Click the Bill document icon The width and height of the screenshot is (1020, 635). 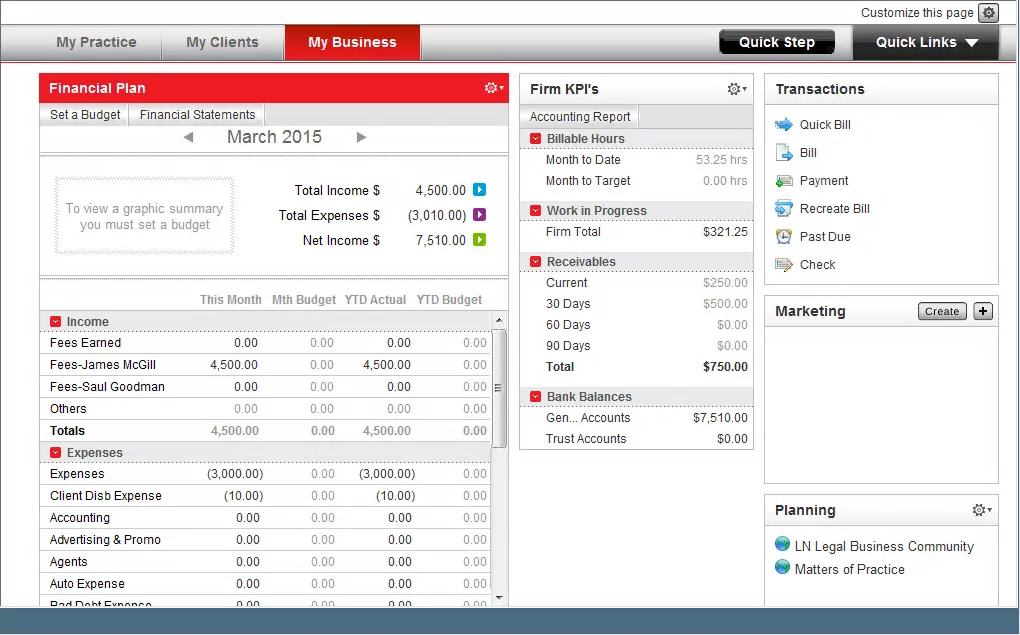click(x=784, y=153)
